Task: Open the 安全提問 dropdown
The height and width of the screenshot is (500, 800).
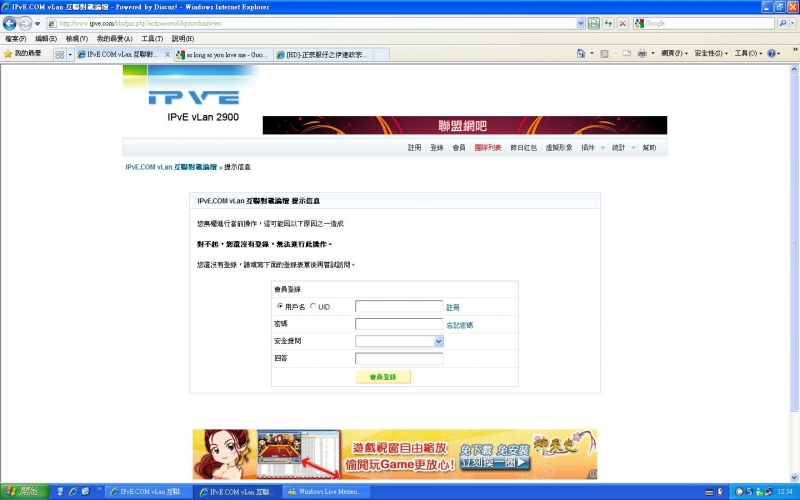Action: point(399,341)
